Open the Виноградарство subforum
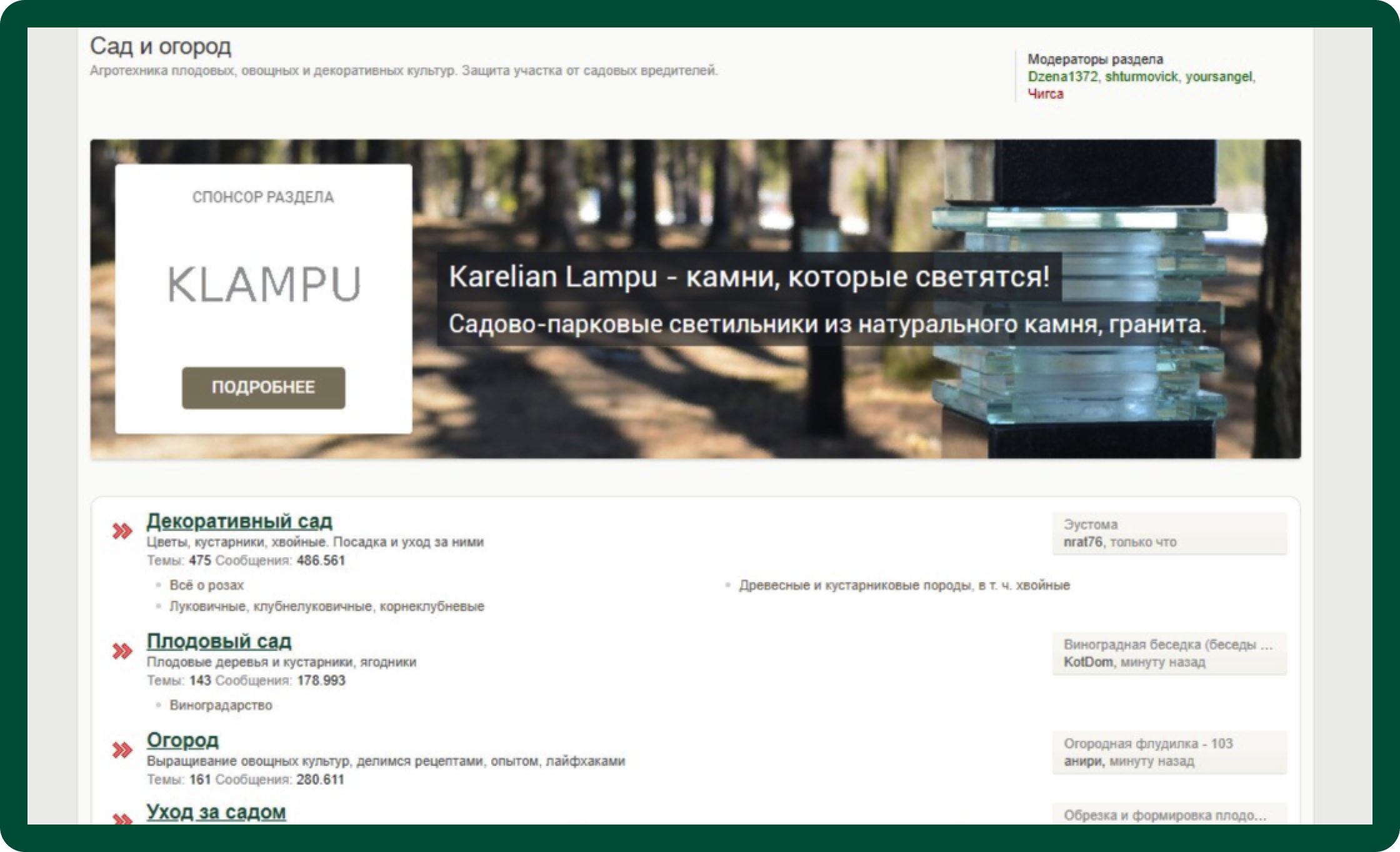The image size is (1400, 852). (221, 705)
